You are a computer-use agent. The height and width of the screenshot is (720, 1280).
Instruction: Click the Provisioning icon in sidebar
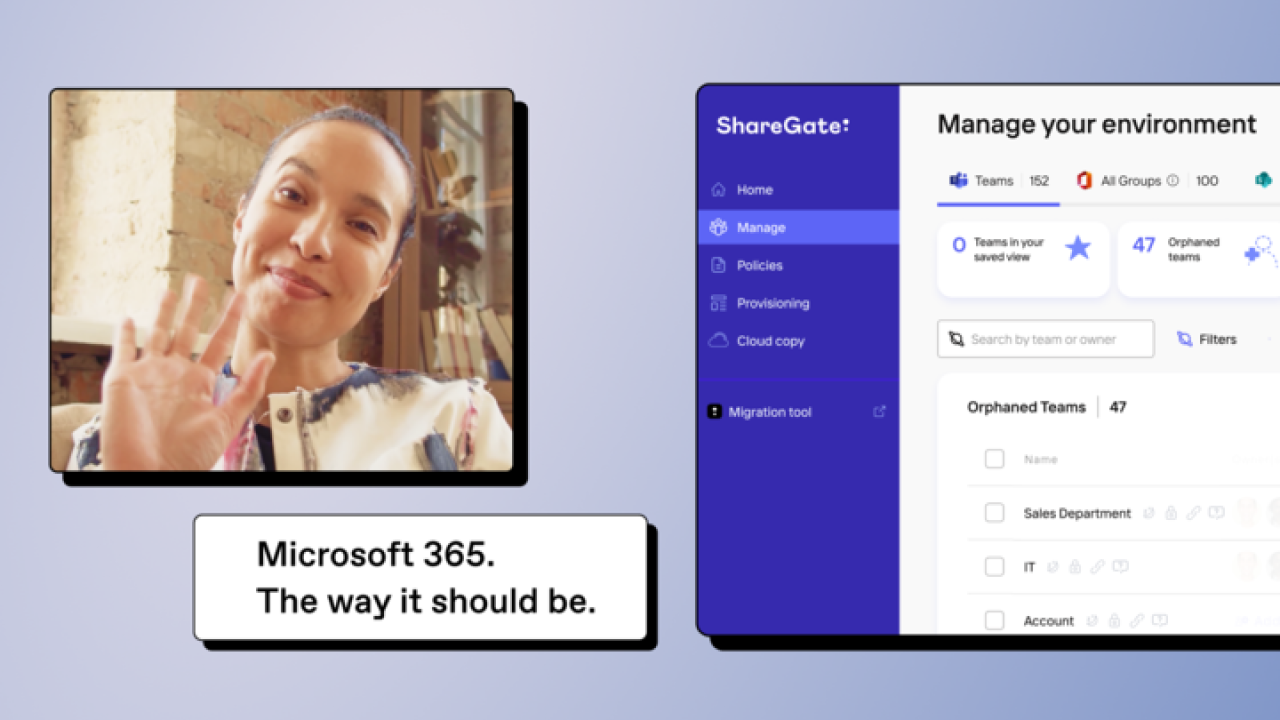718,303
